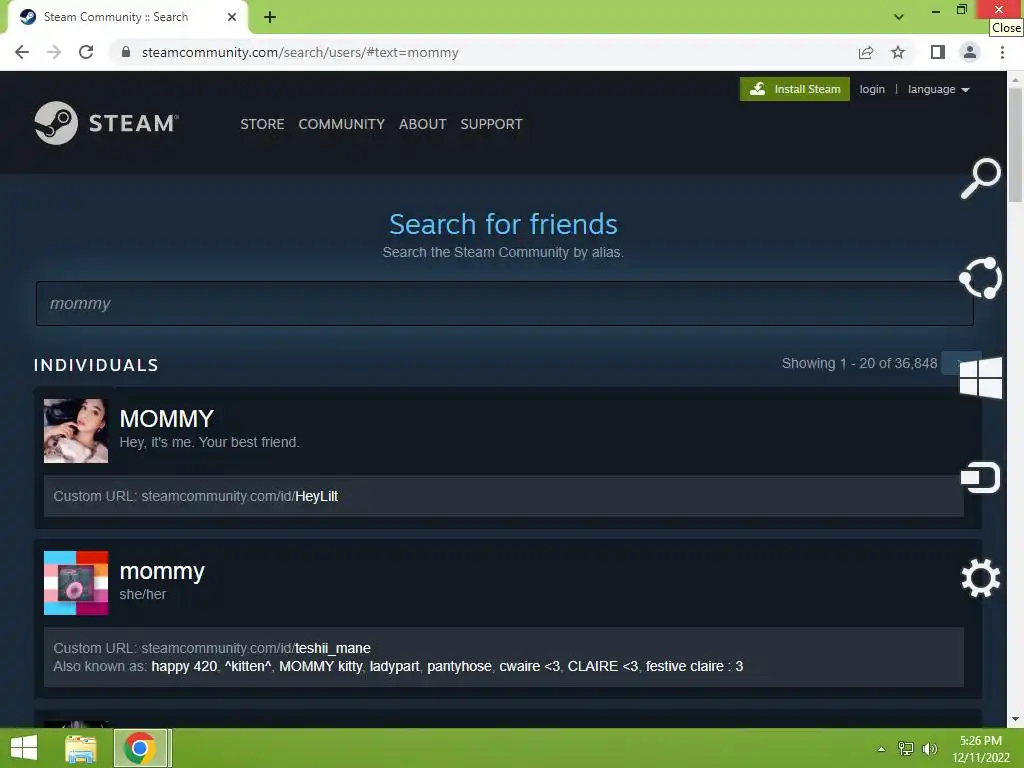This screenshot has height=768, width=1024.
Task: Click the 'Also known as' aliases text
Action: coord(398,667)
